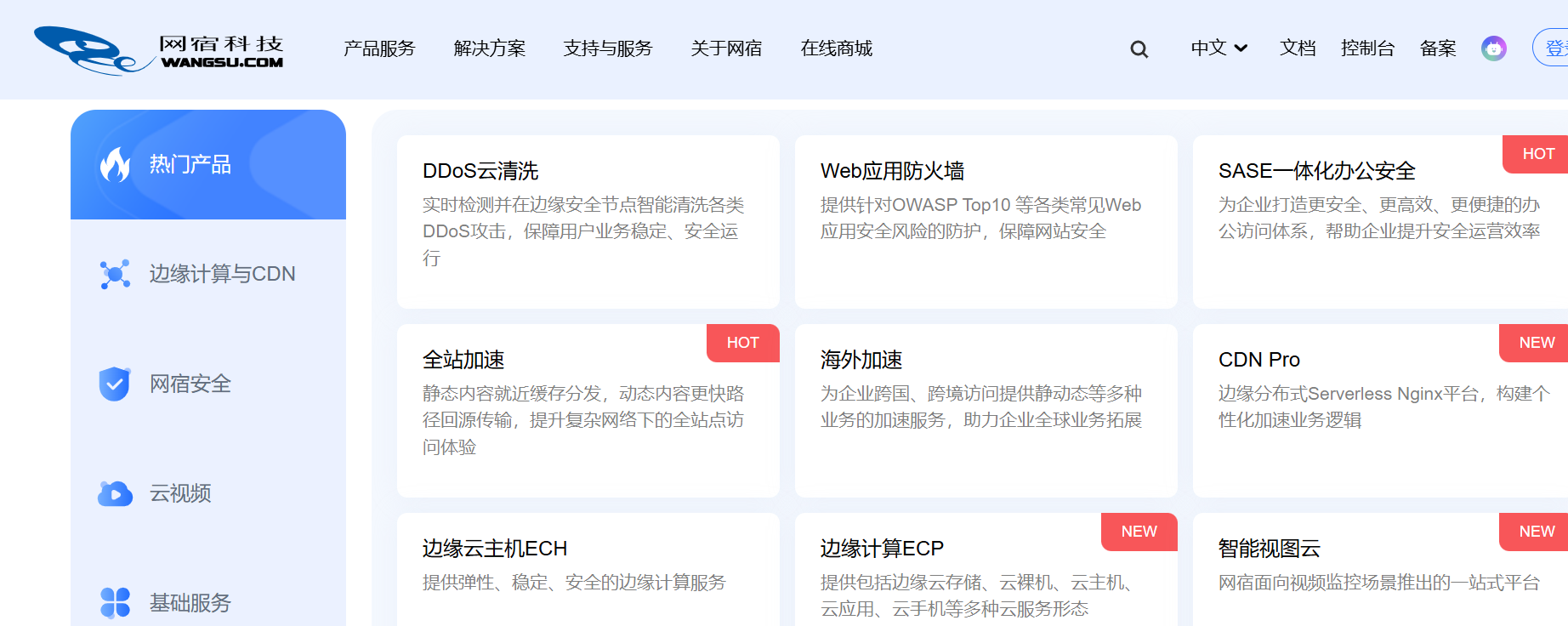Click the shield icon for Wangsu security
Image resolution: width=1568 pixels, height=626 pixels.
[115, 384]
